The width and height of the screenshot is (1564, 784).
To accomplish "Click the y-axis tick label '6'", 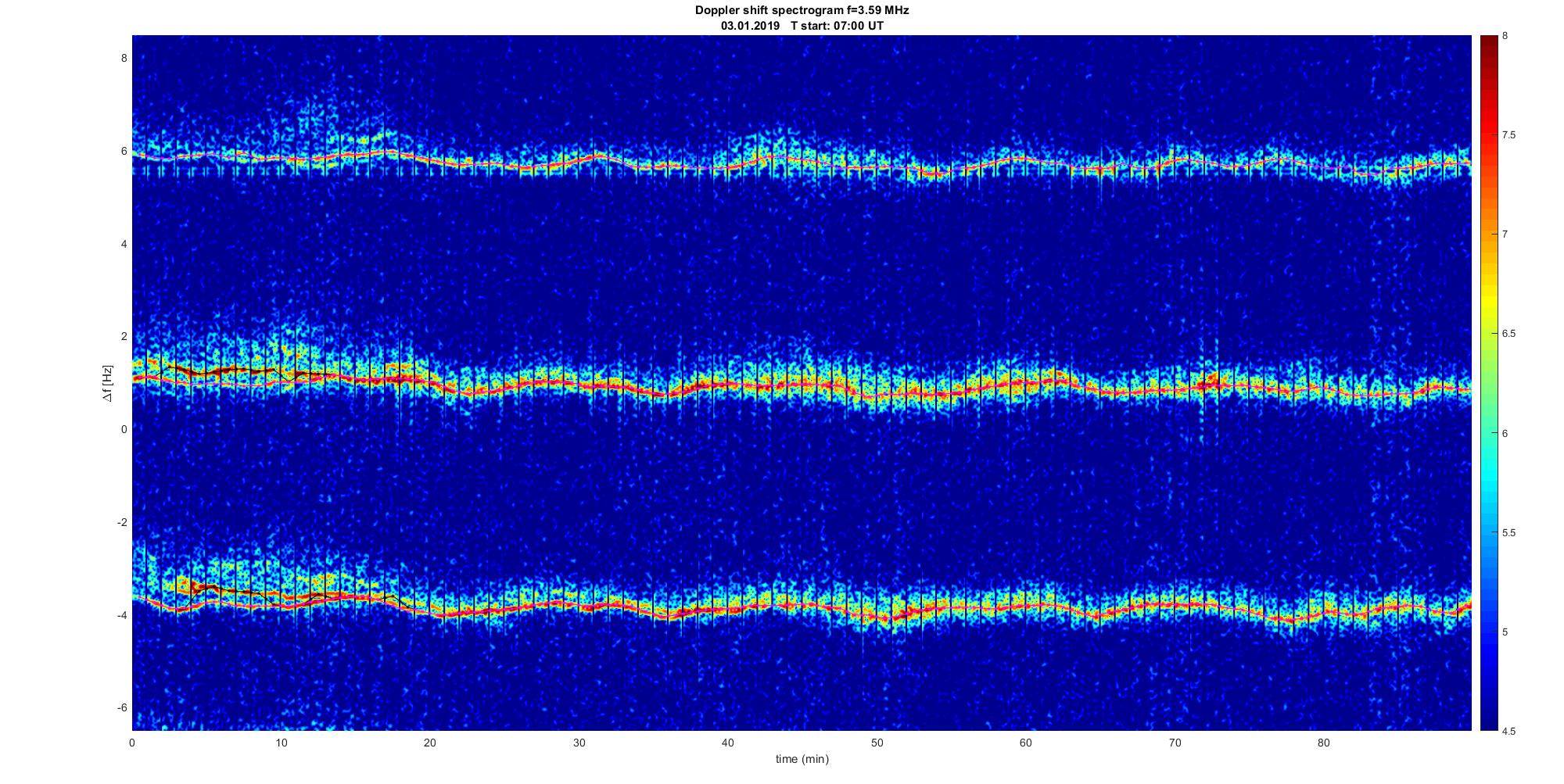I will tap(124, 151).
